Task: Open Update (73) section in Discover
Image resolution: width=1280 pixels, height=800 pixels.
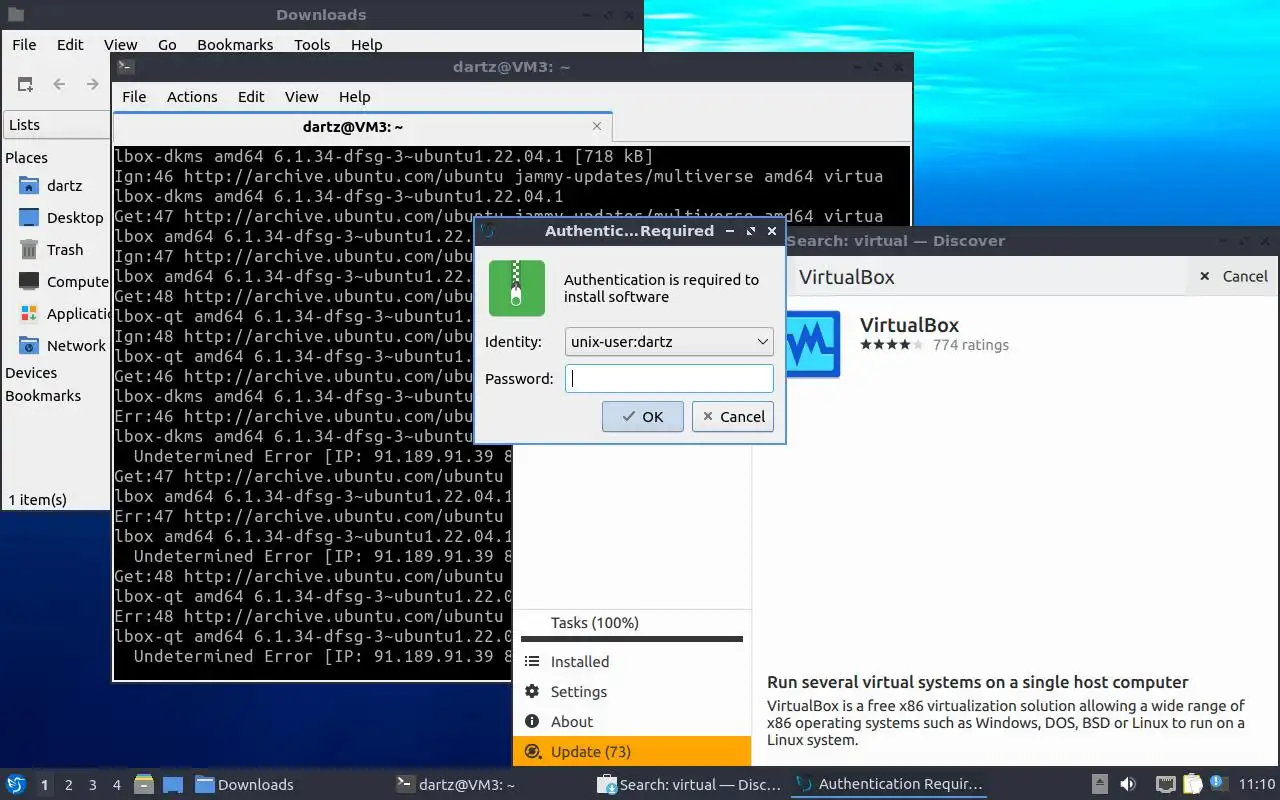Action: pos(632,751)
